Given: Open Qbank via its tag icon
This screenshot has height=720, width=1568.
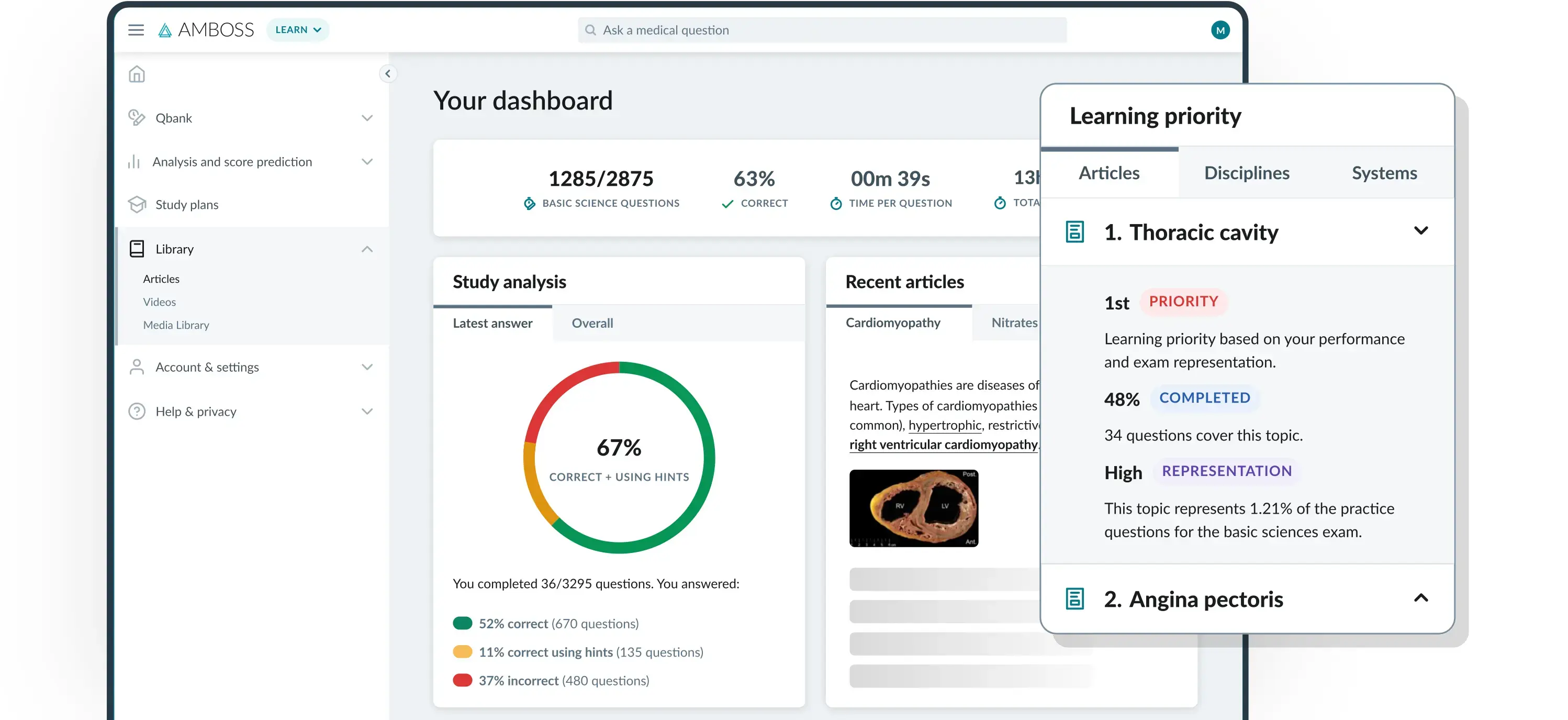Looking at the screenshot, I should (x=137, y=118).
